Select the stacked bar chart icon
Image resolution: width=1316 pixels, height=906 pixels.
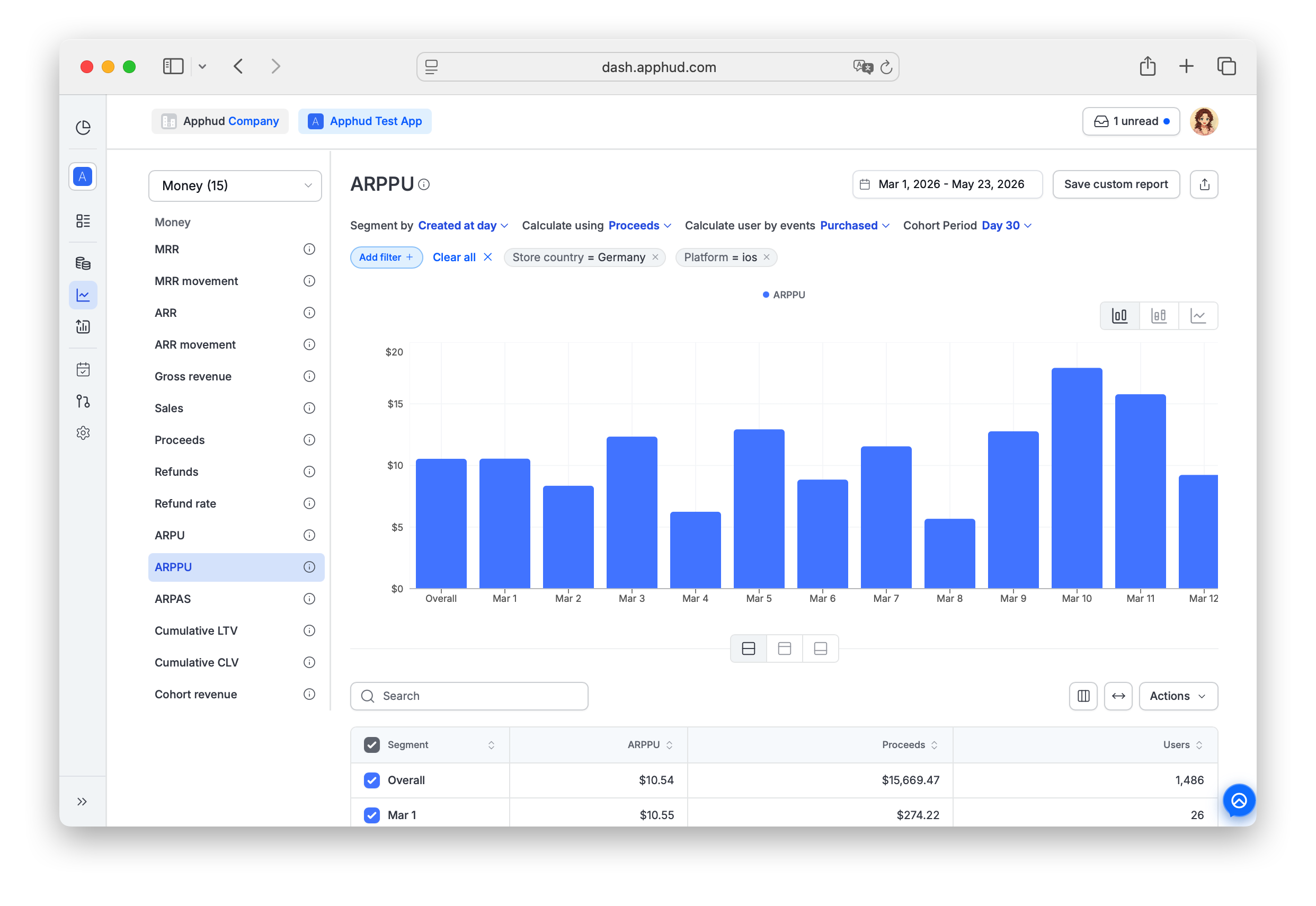[x=1158, y=316]
